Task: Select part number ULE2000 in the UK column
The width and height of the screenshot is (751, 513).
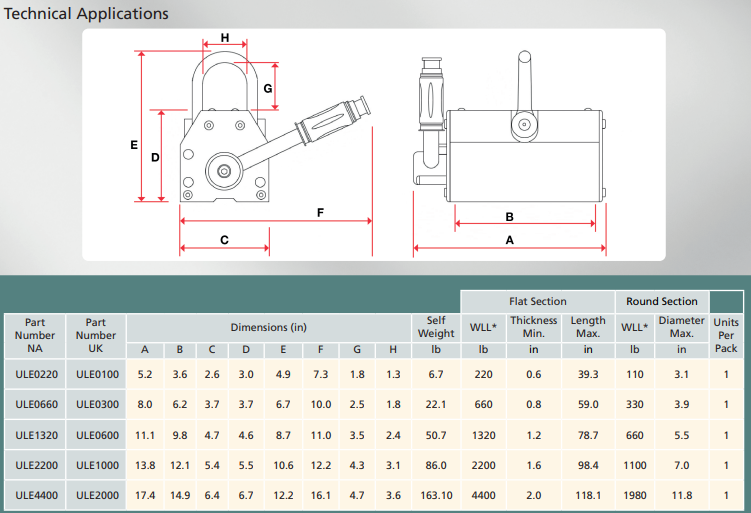Action: click(96, 494)
